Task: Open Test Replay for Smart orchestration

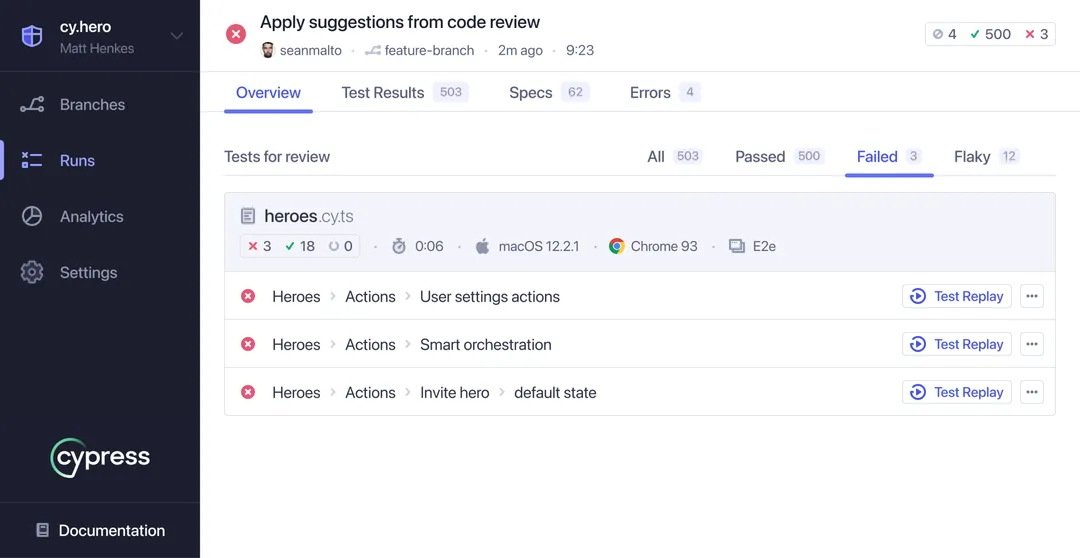Action: coord(957,345)
